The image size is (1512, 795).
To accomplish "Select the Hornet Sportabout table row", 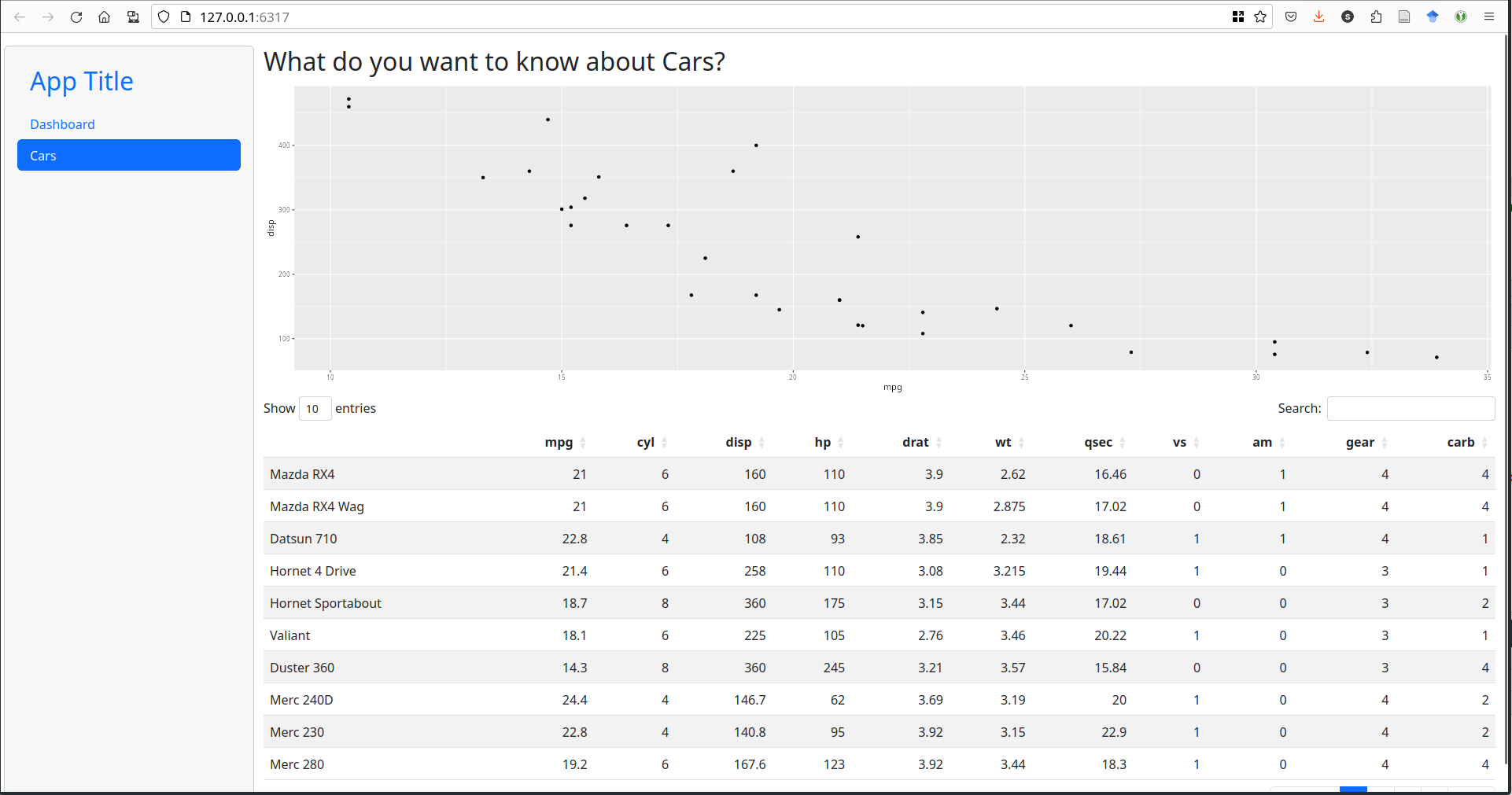I will (880, 603).
